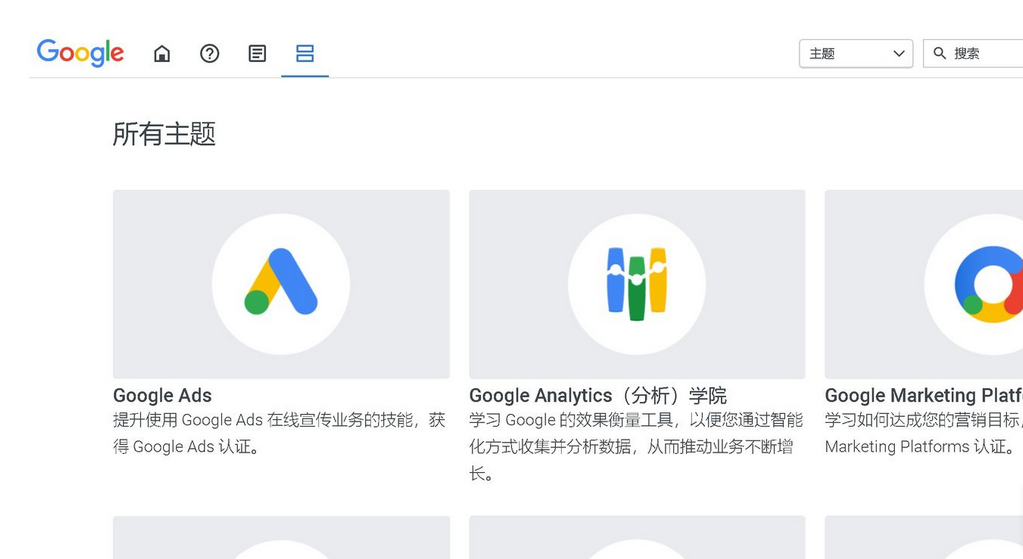This screenshot has width=1023, height=559.
Task: Expand the 主题 dropdown
Action: tap(856, 54)
